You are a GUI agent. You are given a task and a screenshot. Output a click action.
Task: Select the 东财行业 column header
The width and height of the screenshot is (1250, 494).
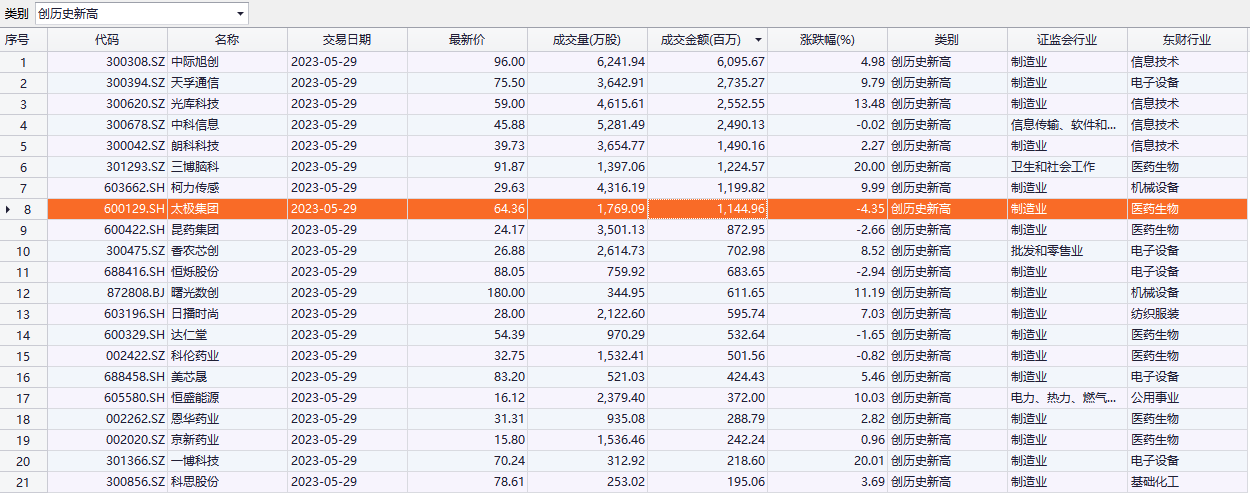[1187, 40]
